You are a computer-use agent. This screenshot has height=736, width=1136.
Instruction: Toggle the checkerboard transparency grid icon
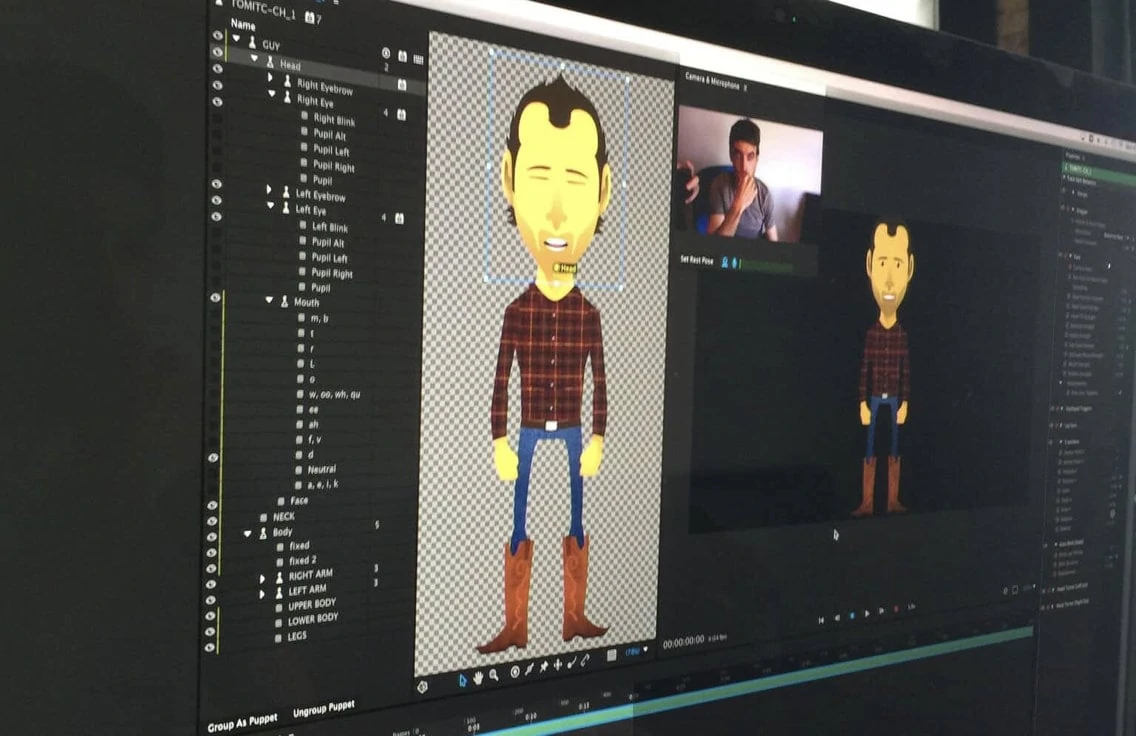pyautogui.click(x=612, y=655)
